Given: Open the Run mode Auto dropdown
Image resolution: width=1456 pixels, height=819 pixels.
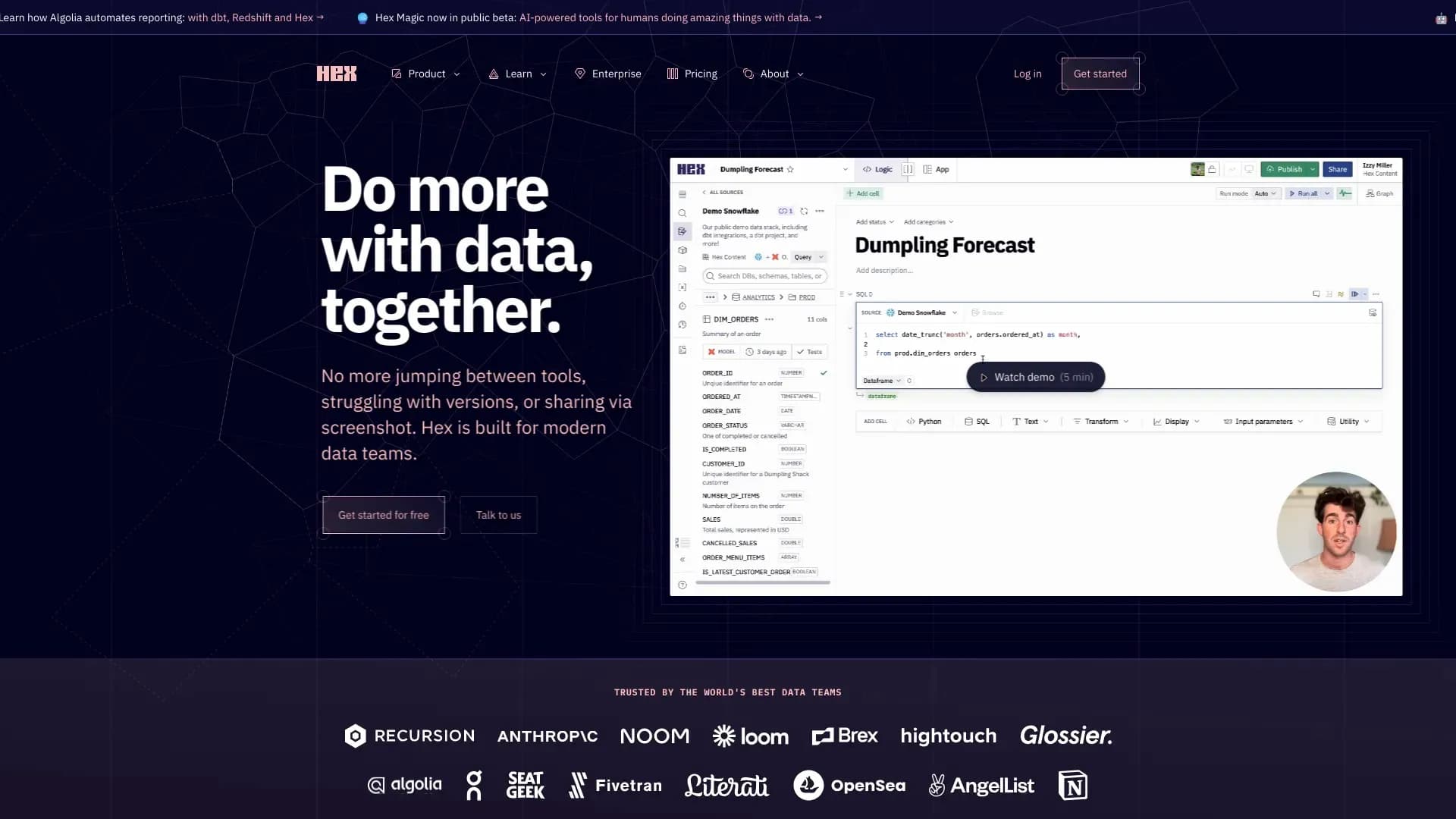Looking at the screenshot, I should click(1265, 193).
